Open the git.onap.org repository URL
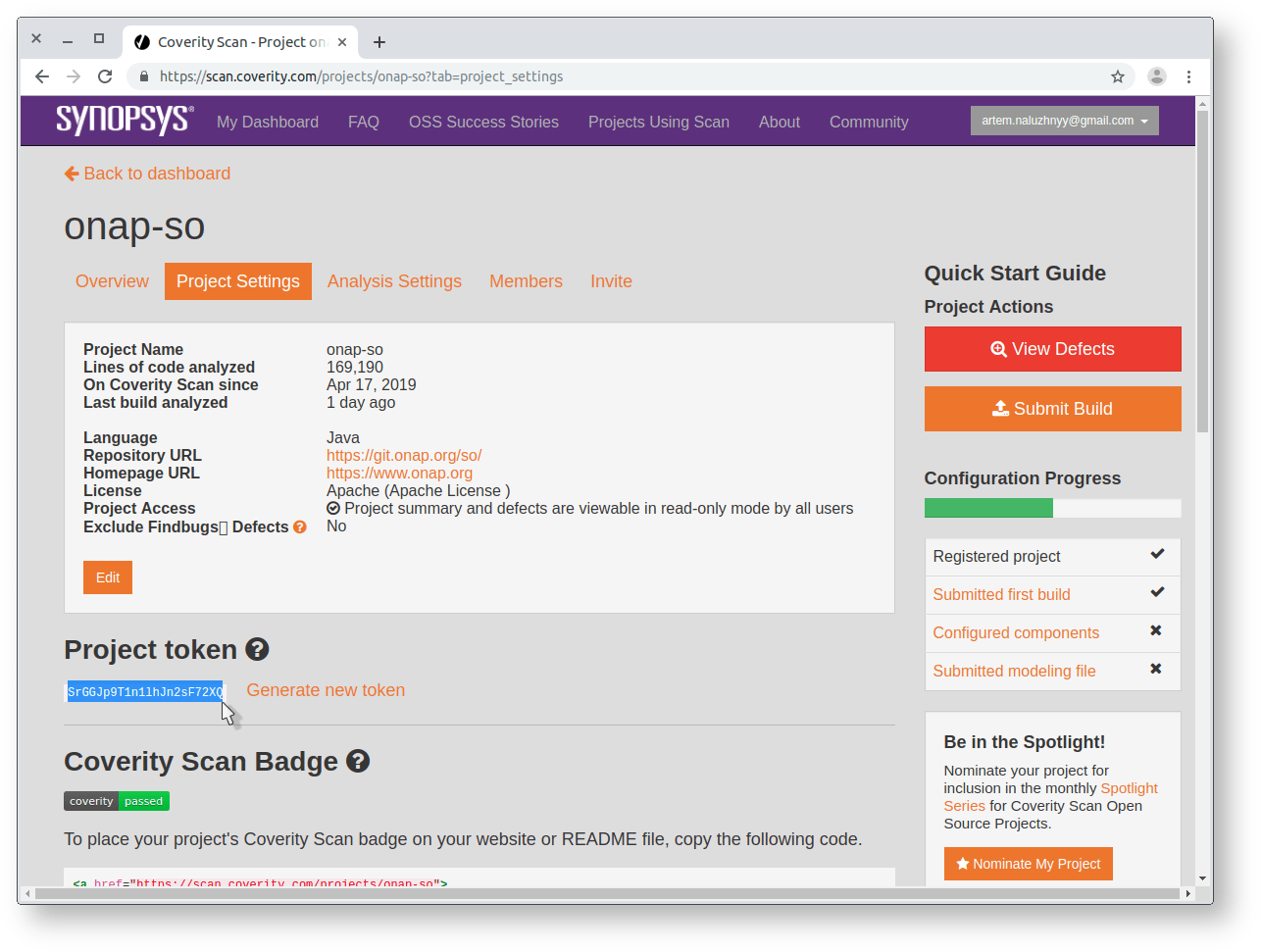This screenshot has height=952, width=1261. click(x=404, y=456)
